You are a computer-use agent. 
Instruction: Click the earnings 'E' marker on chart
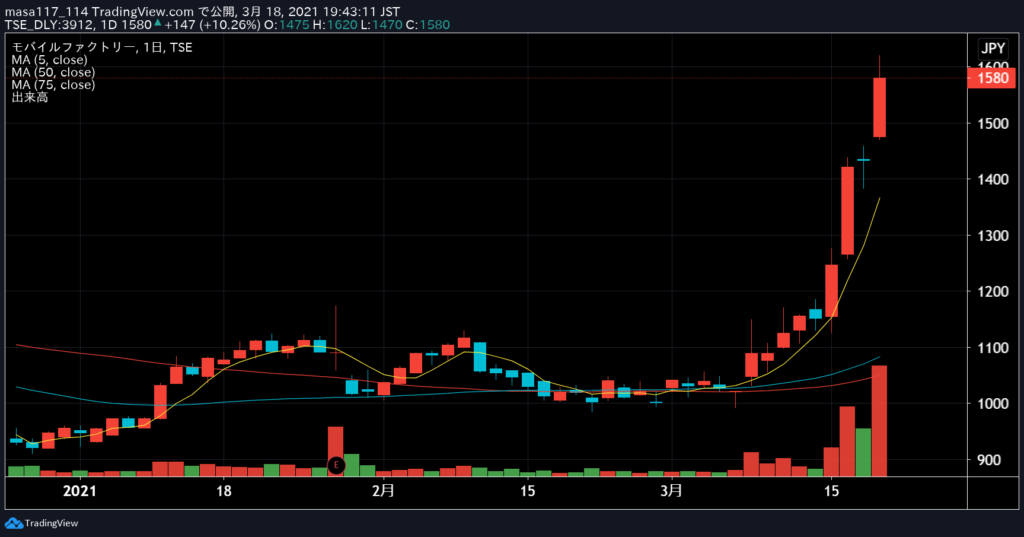coord(336,465)
